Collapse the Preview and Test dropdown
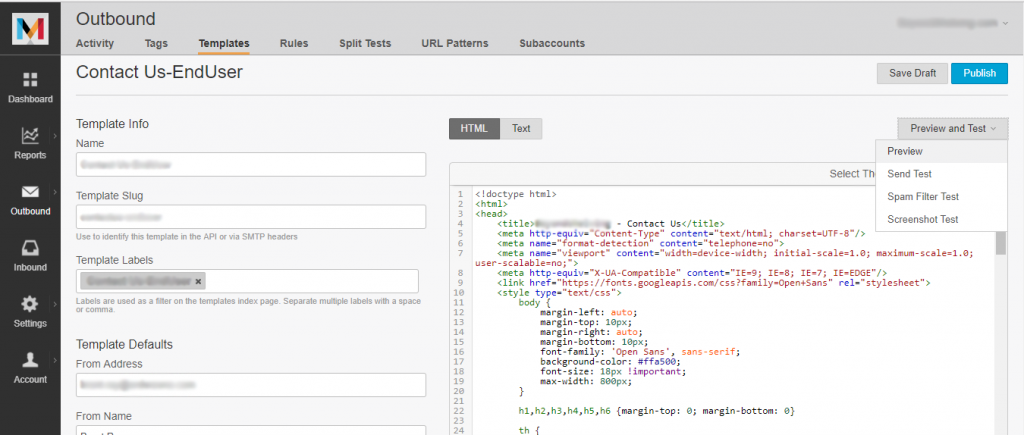Screen dimensions: 1024x435 click(952, 129)
